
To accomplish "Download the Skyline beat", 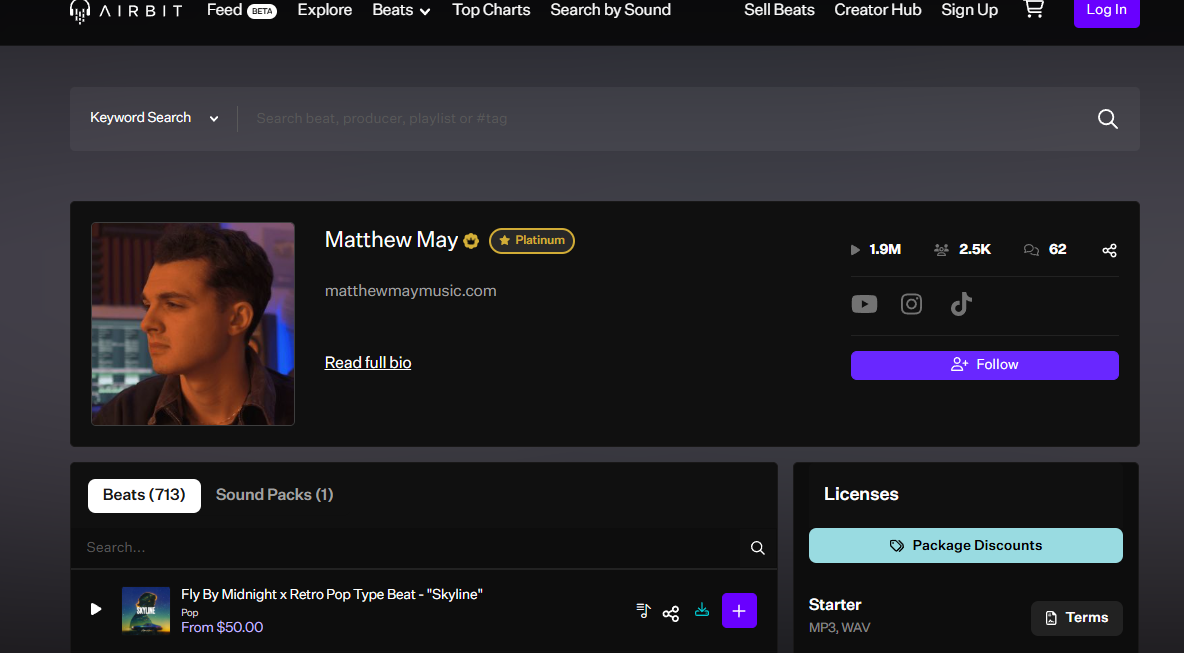I will (701, 610).
